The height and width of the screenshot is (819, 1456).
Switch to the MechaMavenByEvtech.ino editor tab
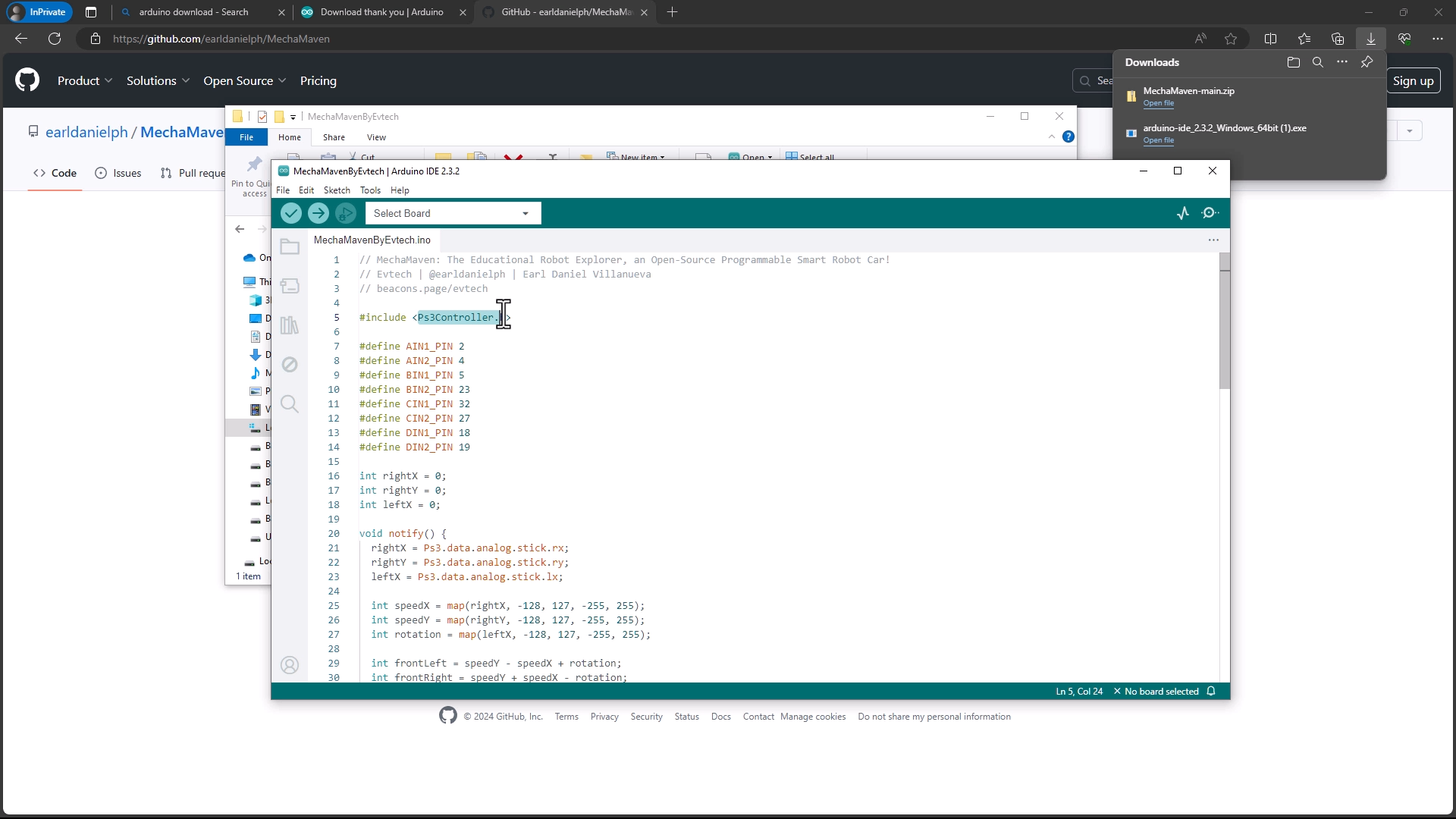(372, 240)
